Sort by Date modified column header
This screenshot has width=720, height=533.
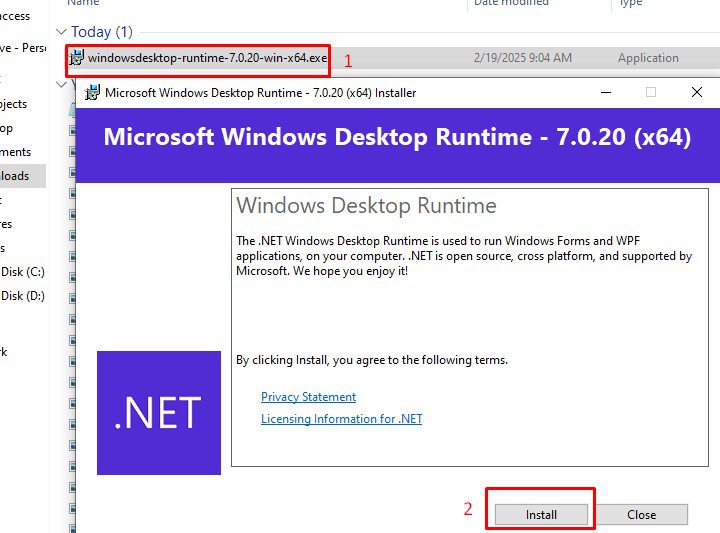click(511, 3)
